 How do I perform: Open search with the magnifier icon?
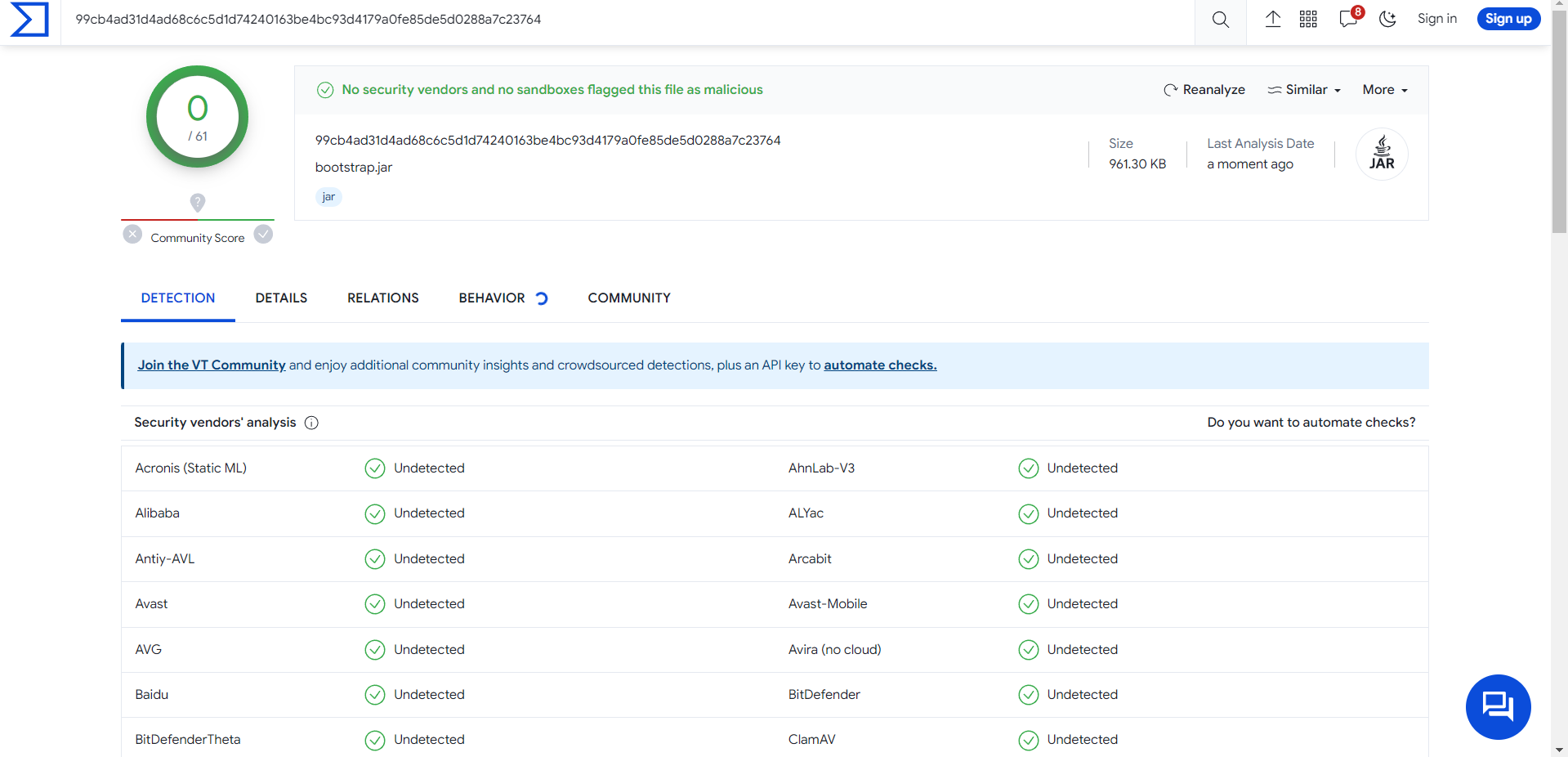click(1220, 20)
